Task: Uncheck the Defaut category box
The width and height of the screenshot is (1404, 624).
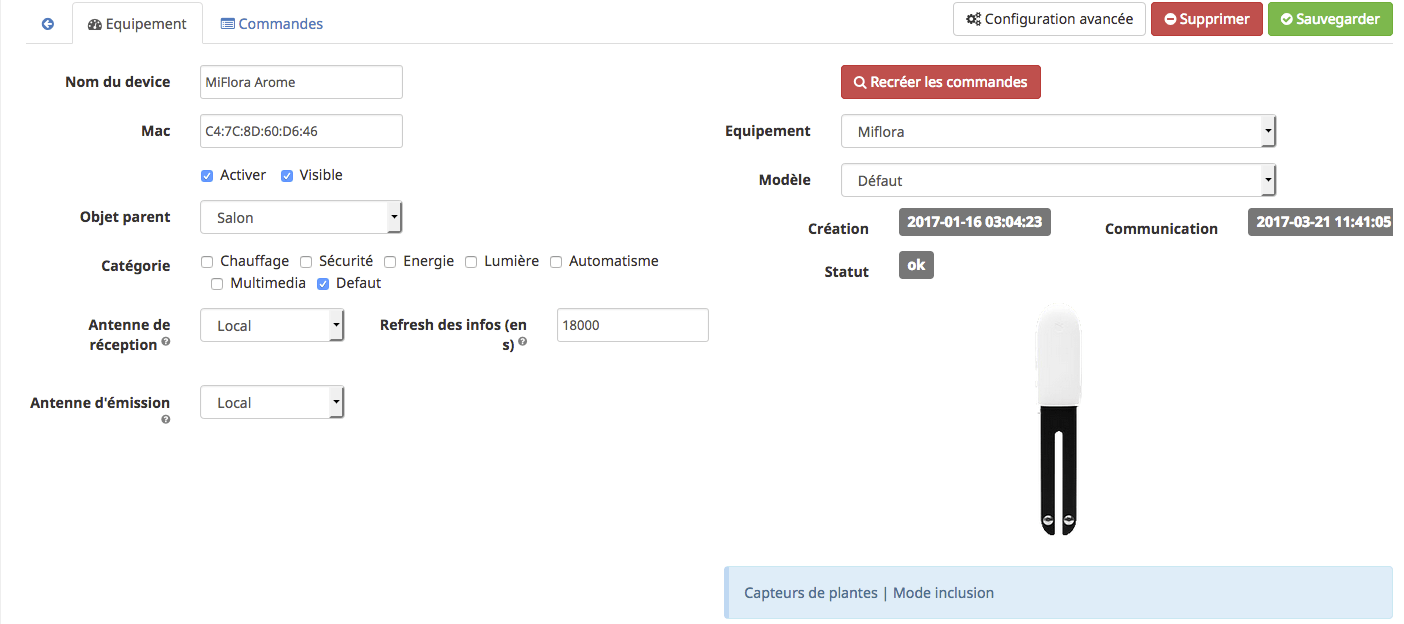Action: pos(323,284)
